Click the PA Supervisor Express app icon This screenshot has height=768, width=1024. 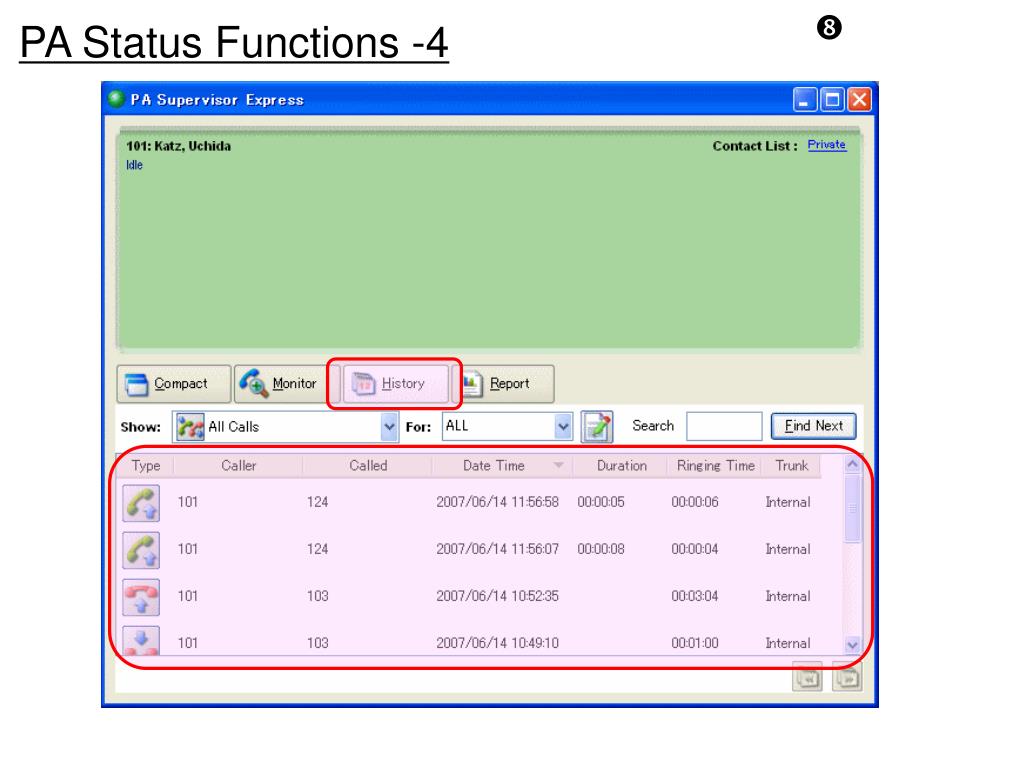point(116,99)
